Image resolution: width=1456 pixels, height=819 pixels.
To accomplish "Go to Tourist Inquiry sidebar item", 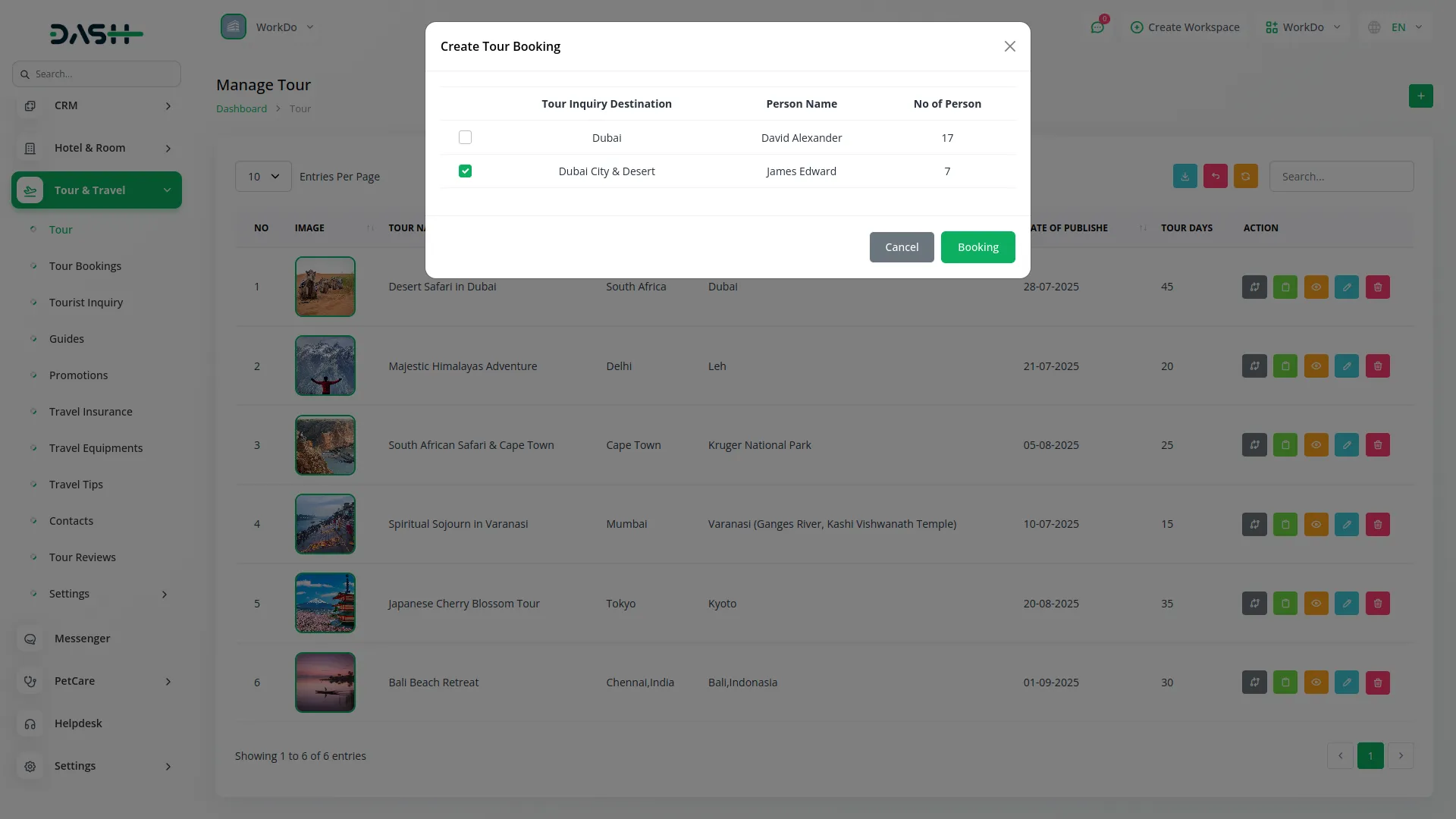I will tap(86, 303).
